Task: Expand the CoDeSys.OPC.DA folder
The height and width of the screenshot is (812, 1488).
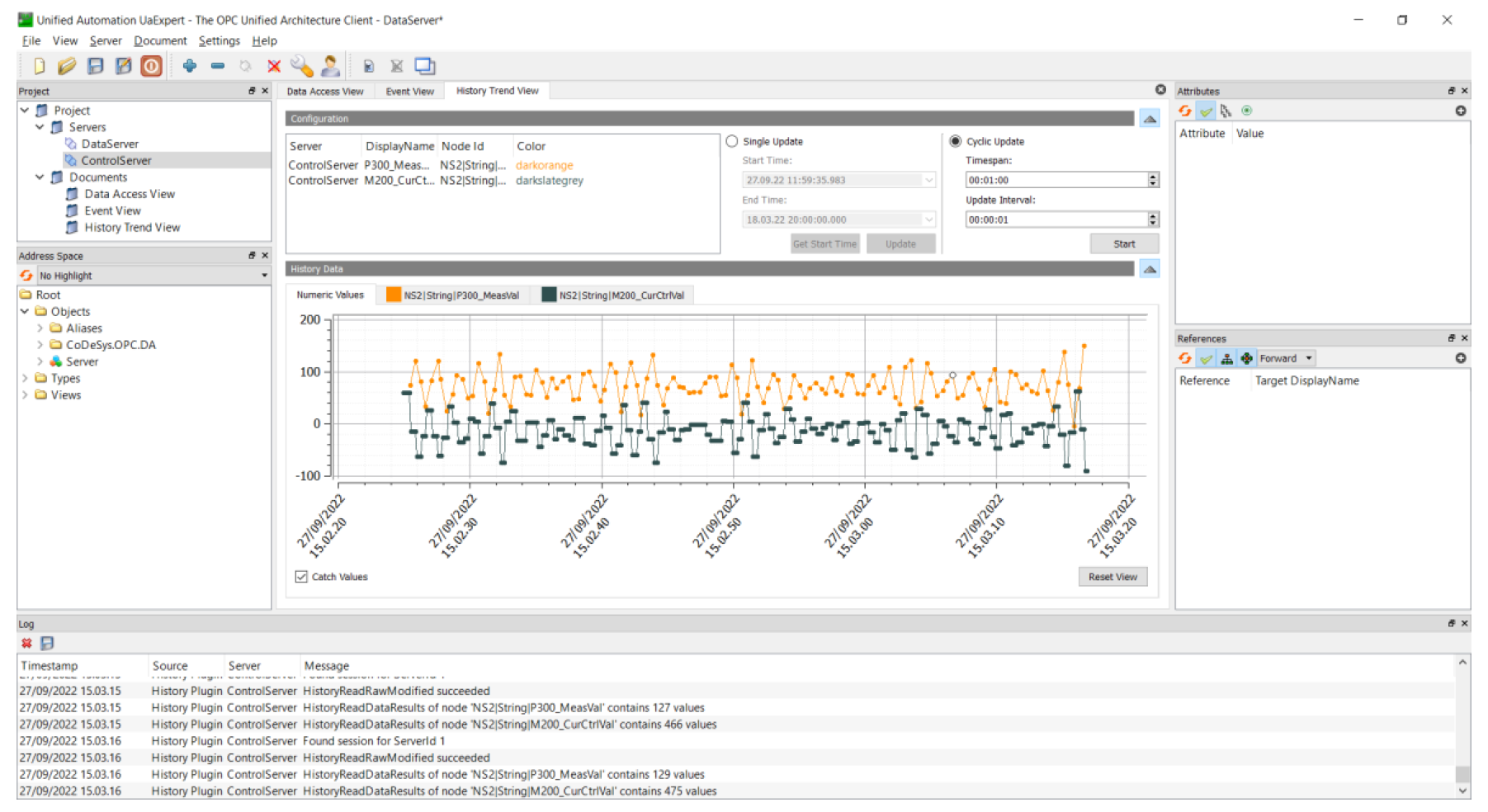Action: (x=40, y=345)
